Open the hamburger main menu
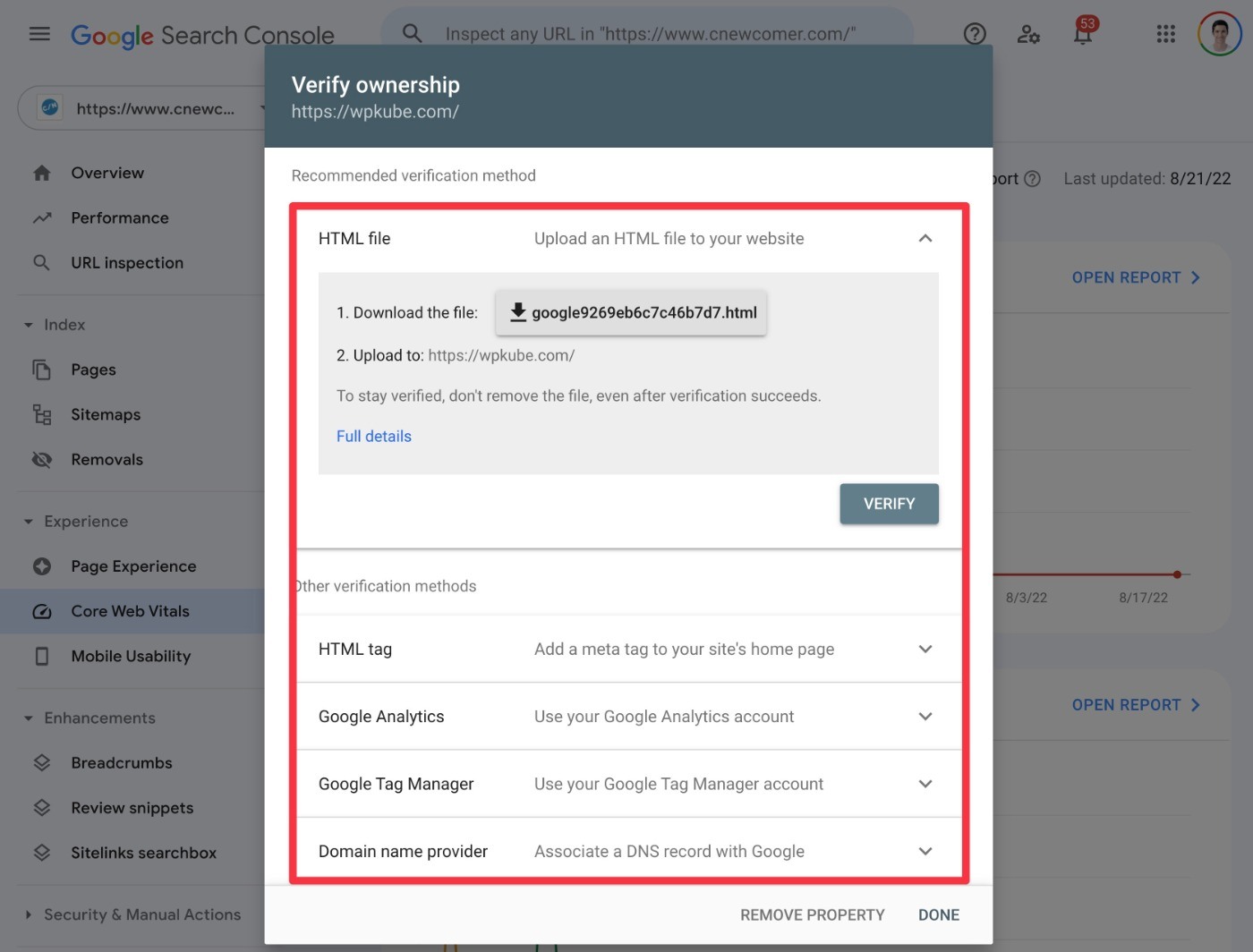The image size is (1253, 952). (39, 34)
